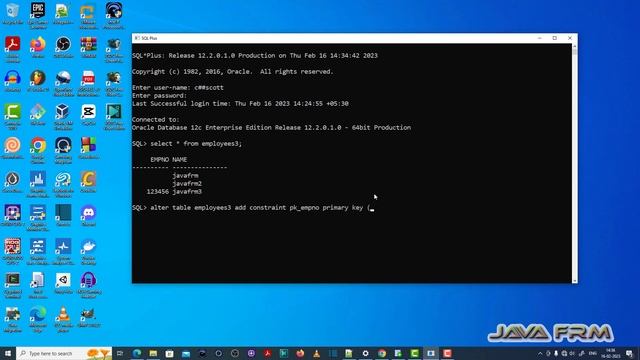The image size is (640, 360).
Task: Open Docker Desktop shortcut on desktop
Action: [x=89, y=251]
